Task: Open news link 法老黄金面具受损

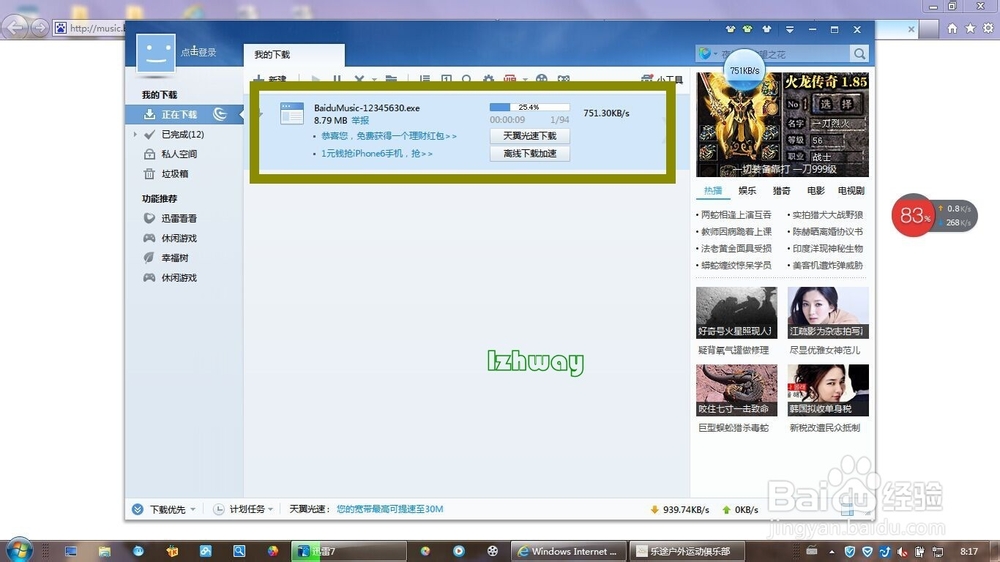Action: click(x=736, y=249)
